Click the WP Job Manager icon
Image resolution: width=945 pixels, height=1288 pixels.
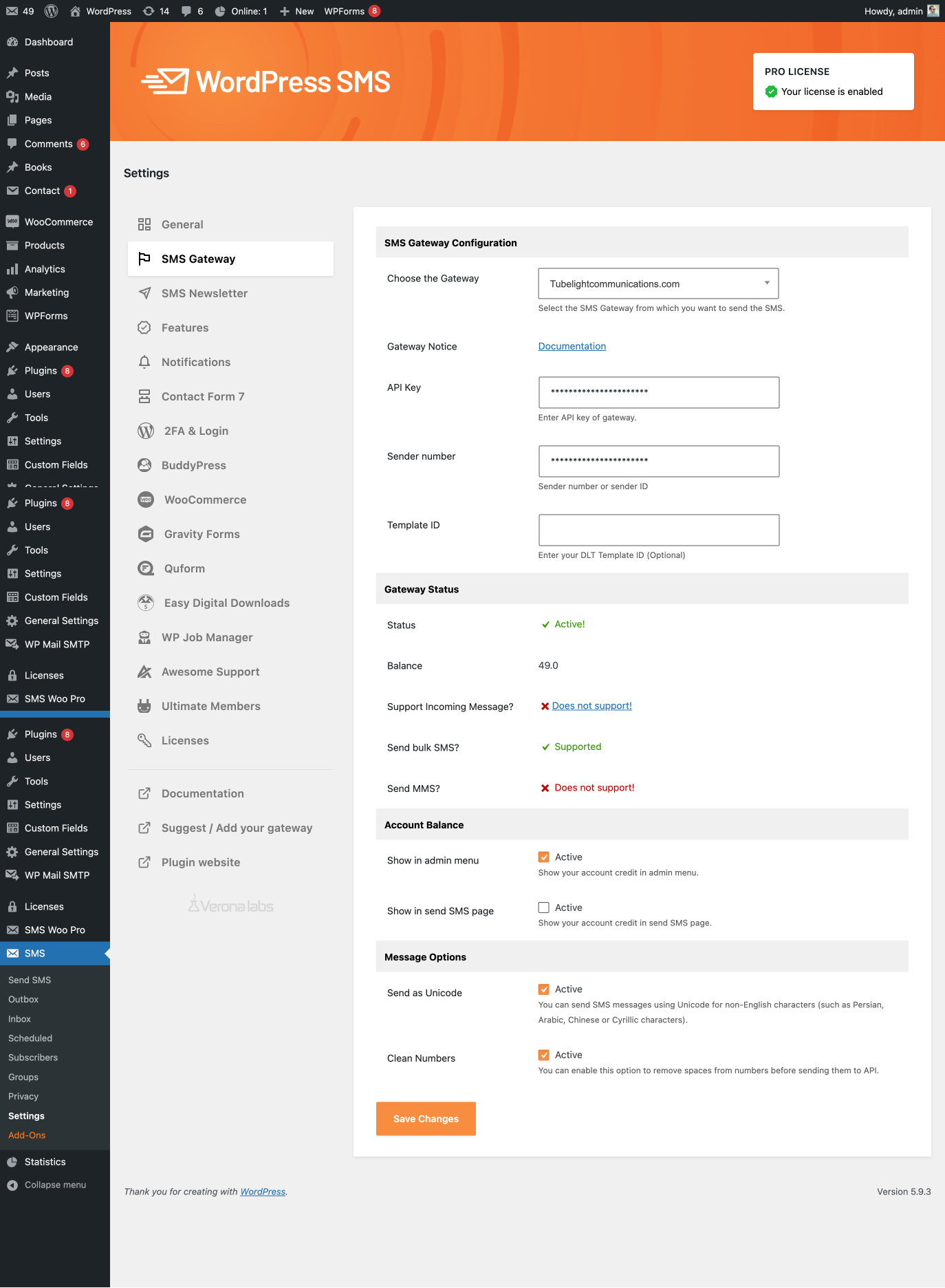[144, 637]
